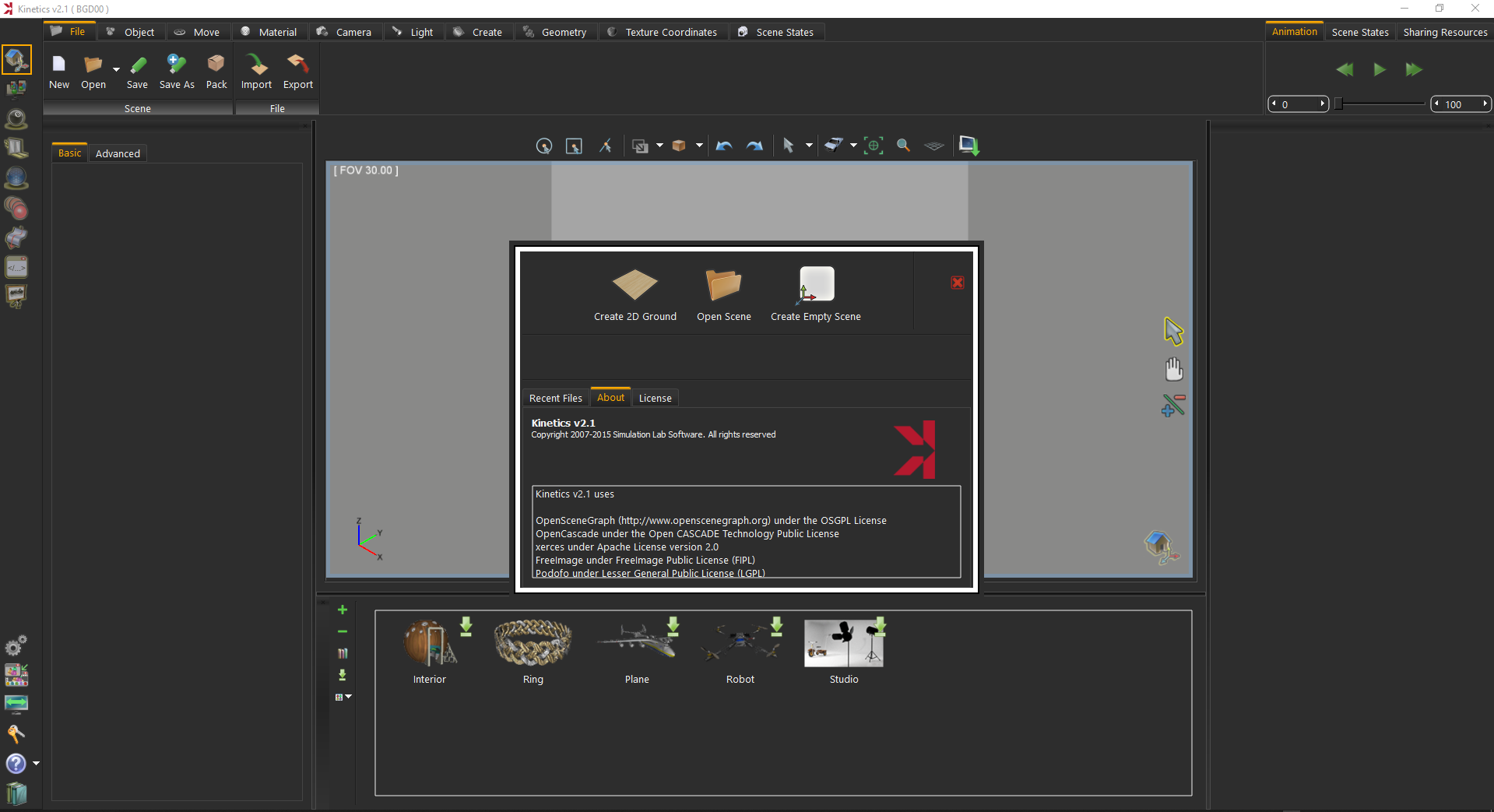Click the orange key license icon
The image size is (1494, 812).
pos(16,733)
